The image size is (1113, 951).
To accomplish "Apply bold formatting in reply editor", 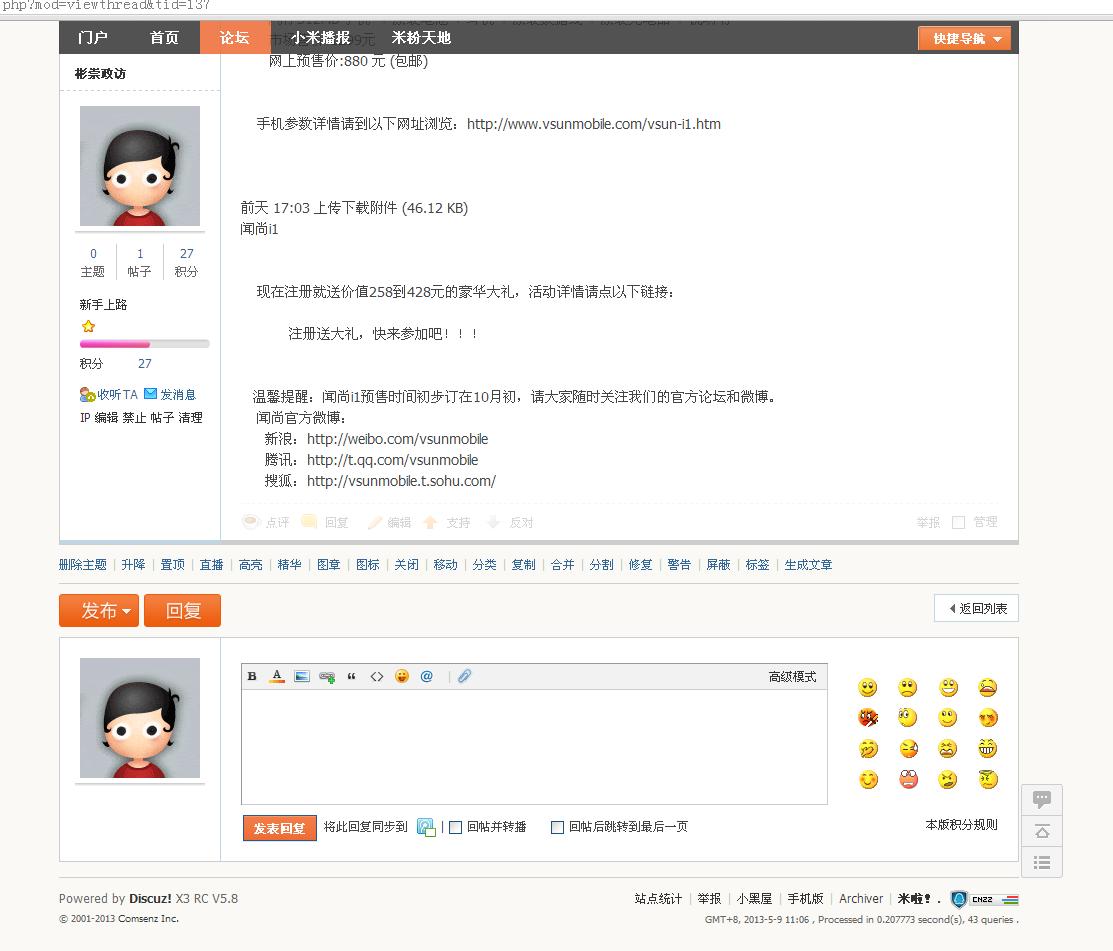I will [252, 676].
